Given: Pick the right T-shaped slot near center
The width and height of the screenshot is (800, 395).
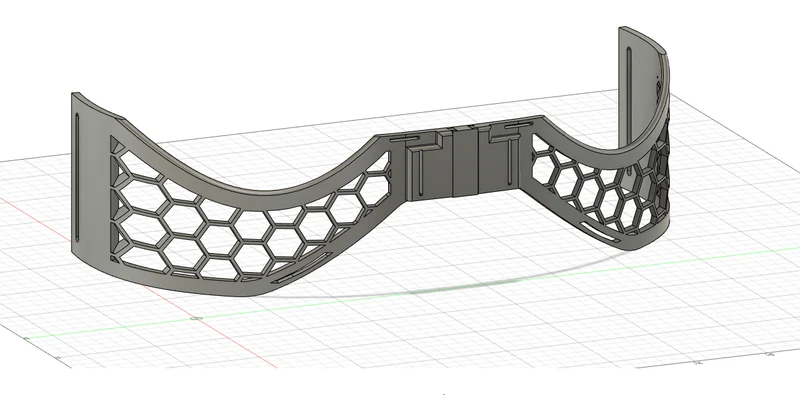Looking at the screenshot, I should pos(504,156).
